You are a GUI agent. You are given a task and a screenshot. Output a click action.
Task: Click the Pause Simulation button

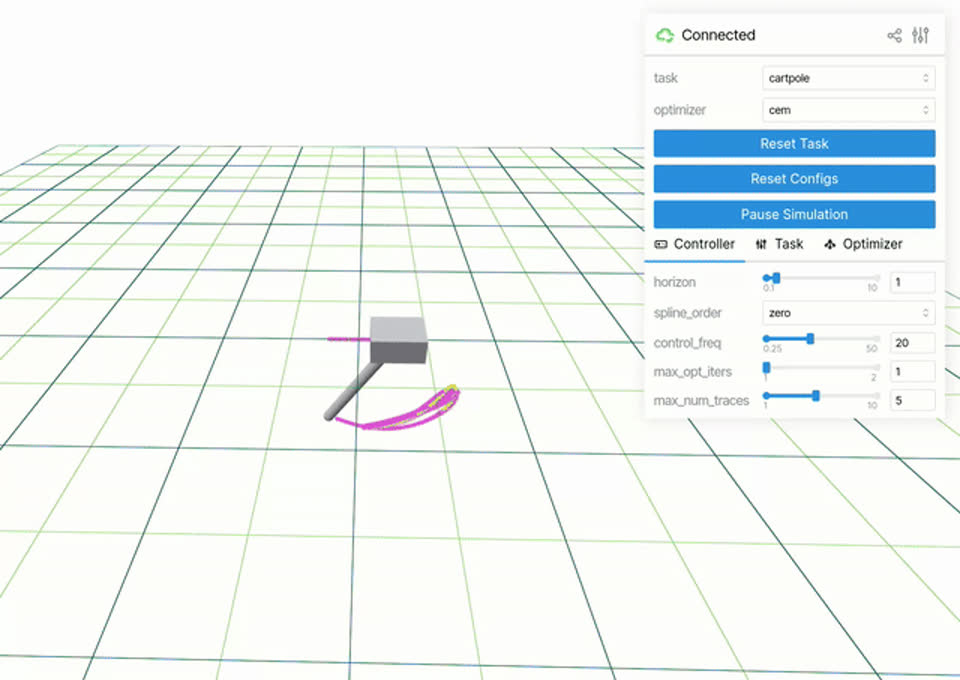794,214
